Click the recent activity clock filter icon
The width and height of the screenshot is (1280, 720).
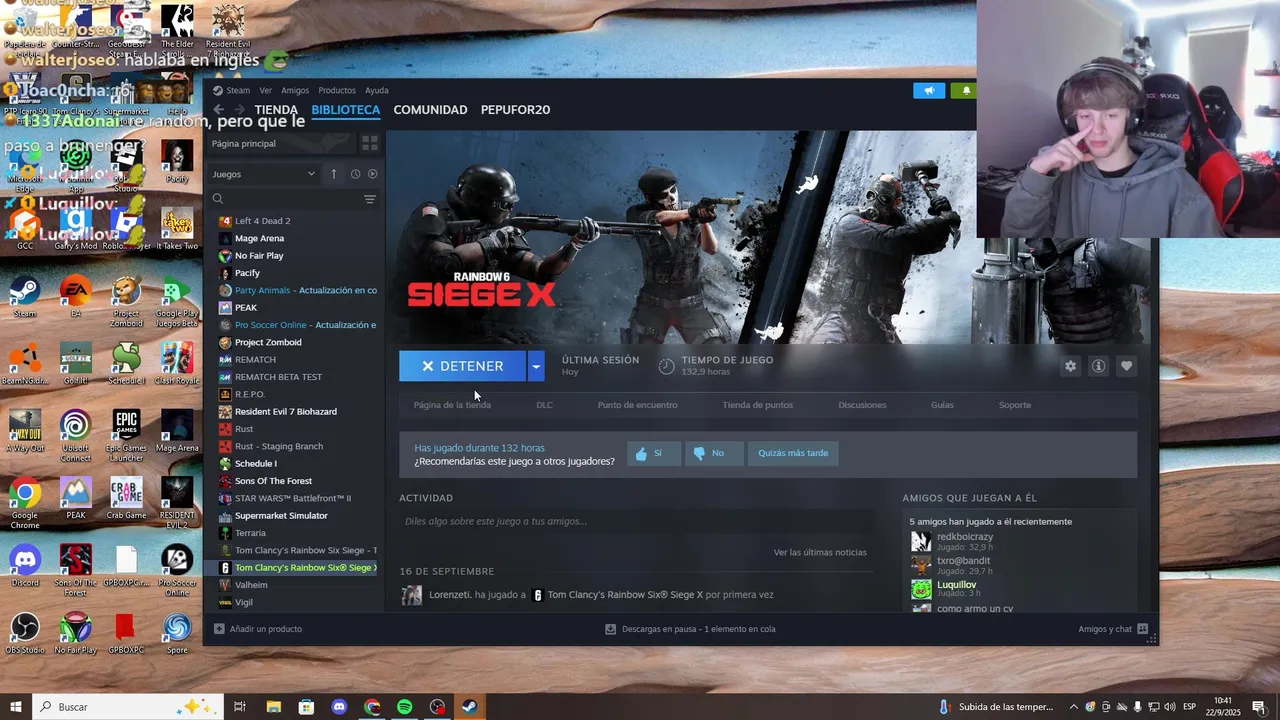coord(355,174)
